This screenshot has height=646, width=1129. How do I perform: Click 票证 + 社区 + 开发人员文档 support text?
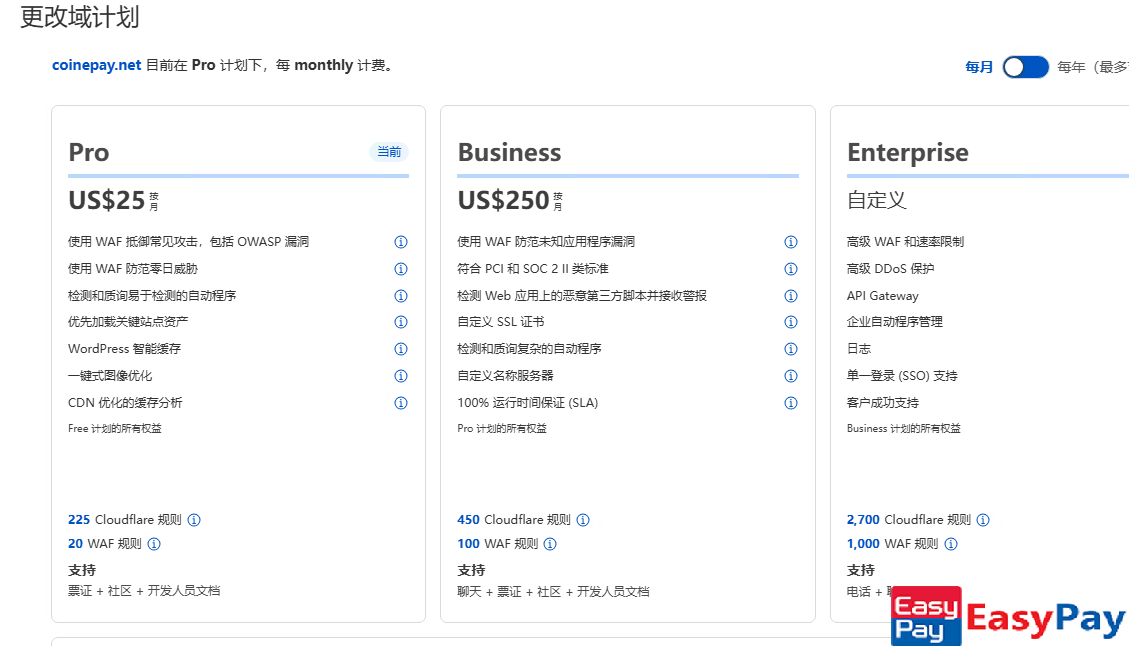coord(144,591)
